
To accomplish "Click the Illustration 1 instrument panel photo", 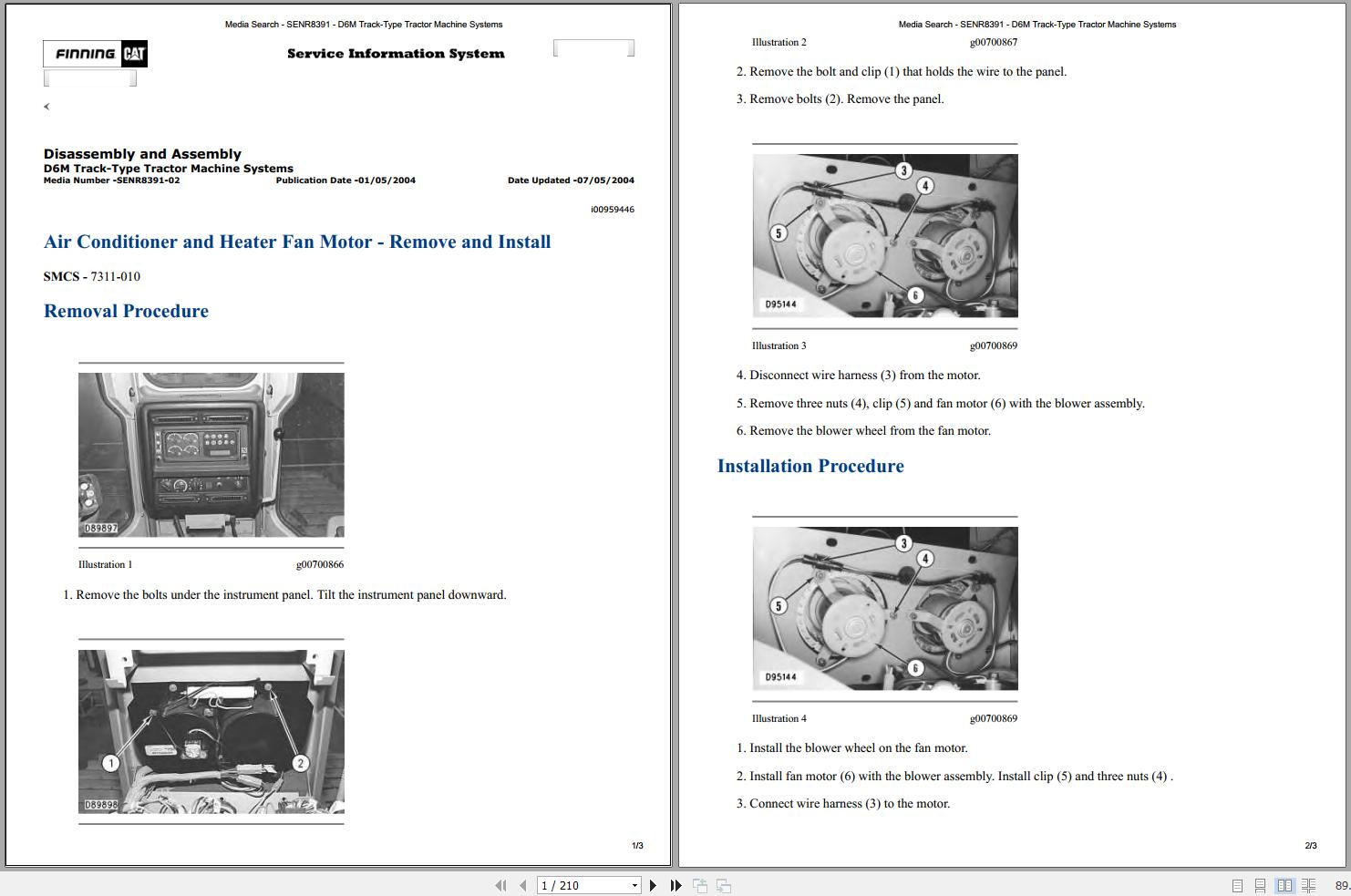I will (x=211, y=455).
